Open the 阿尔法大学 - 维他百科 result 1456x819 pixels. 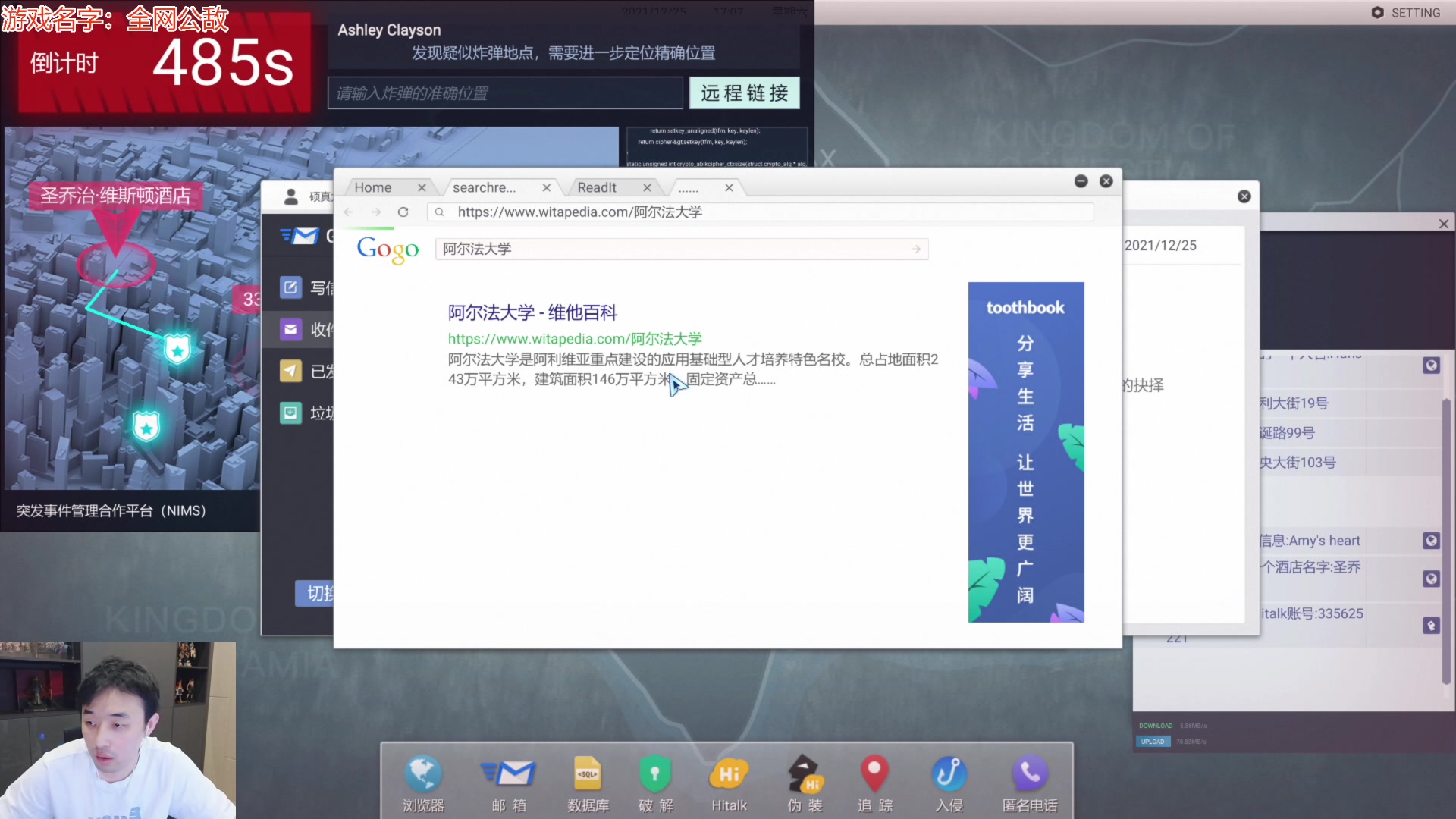(532, 312)
